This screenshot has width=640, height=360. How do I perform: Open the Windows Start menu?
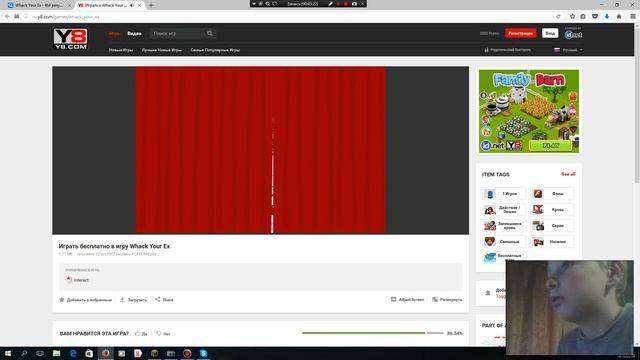(7, 353)
